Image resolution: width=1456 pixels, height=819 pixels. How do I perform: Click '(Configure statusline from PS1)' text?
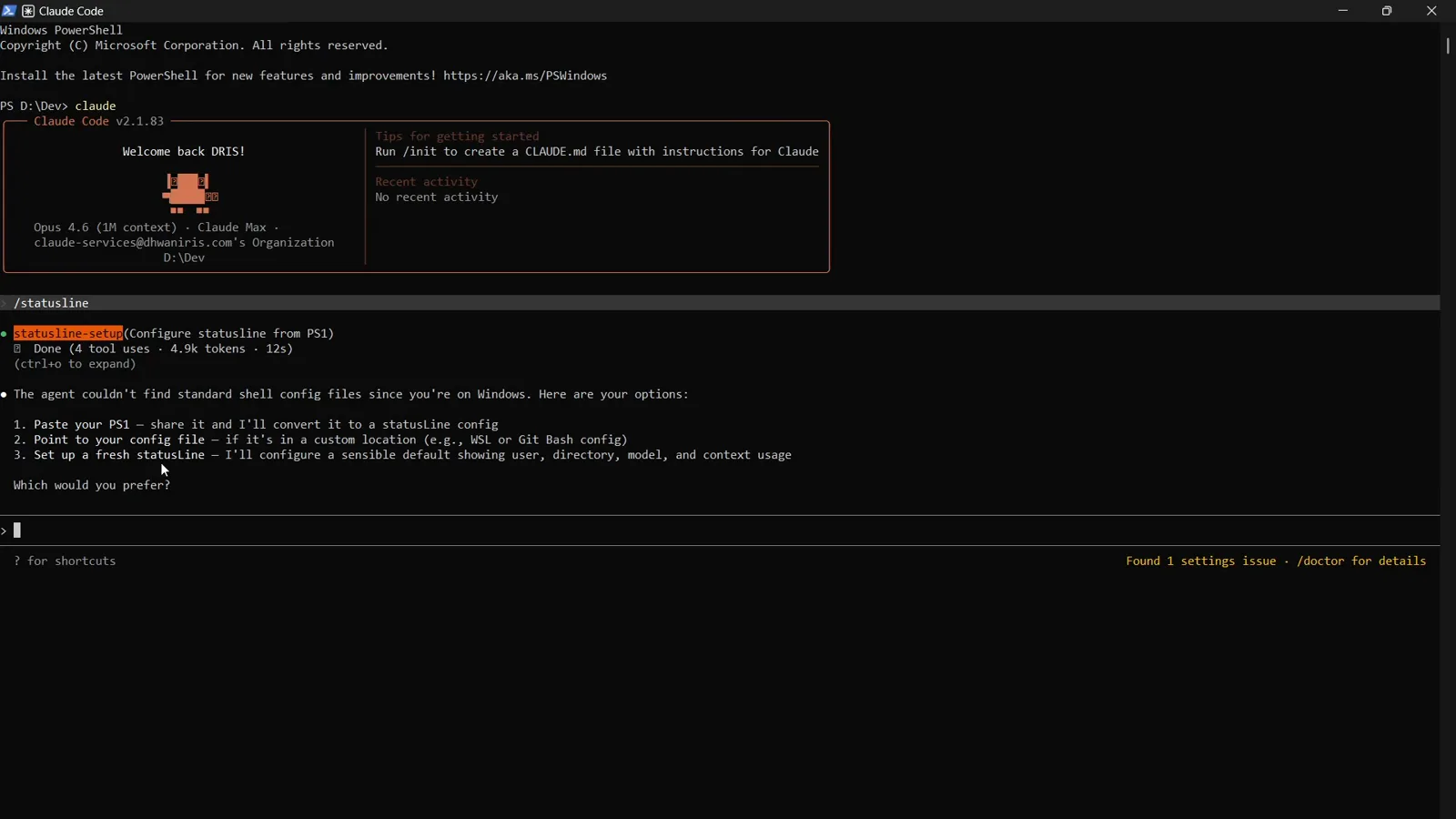point(229,334)
